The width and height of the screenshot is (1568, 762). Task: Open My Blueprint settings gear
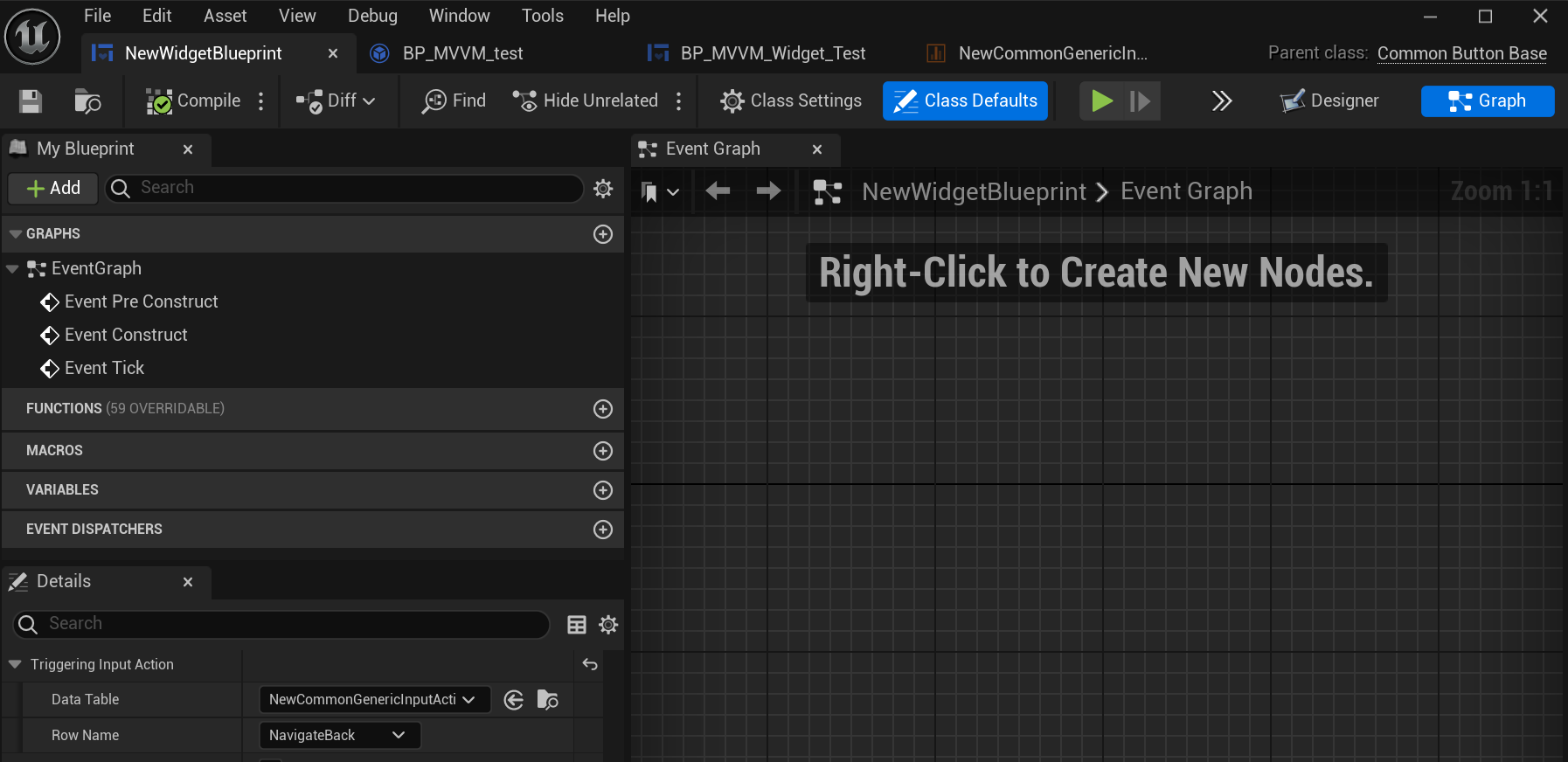coord(603,188)
